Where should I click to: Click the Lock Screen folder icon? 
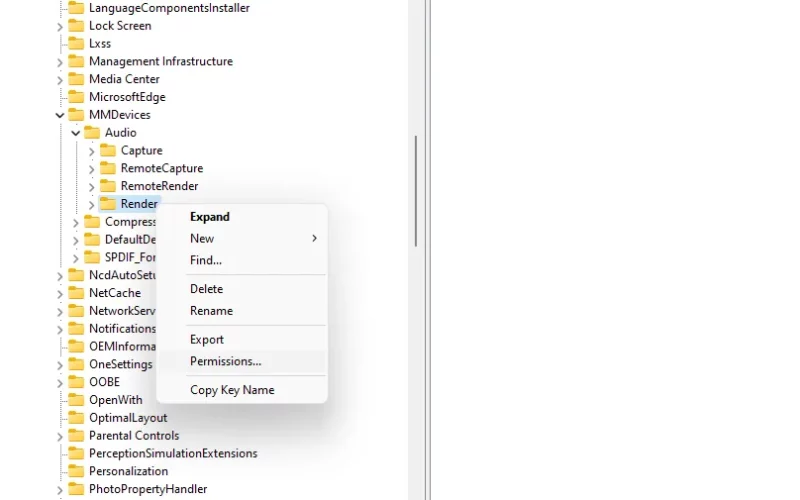[76, 25]
